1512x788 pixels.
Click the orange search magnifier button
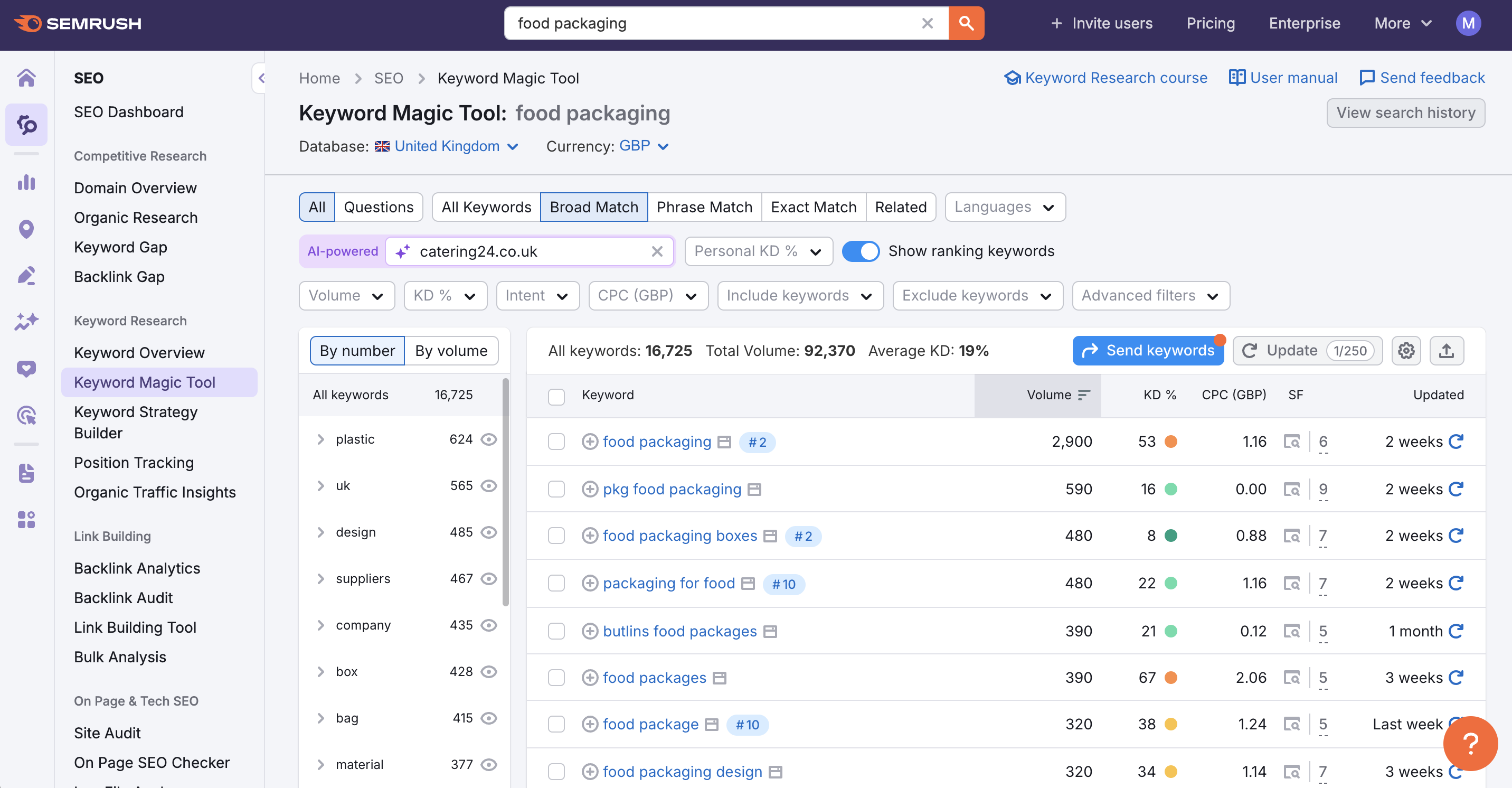coord(966,23)
